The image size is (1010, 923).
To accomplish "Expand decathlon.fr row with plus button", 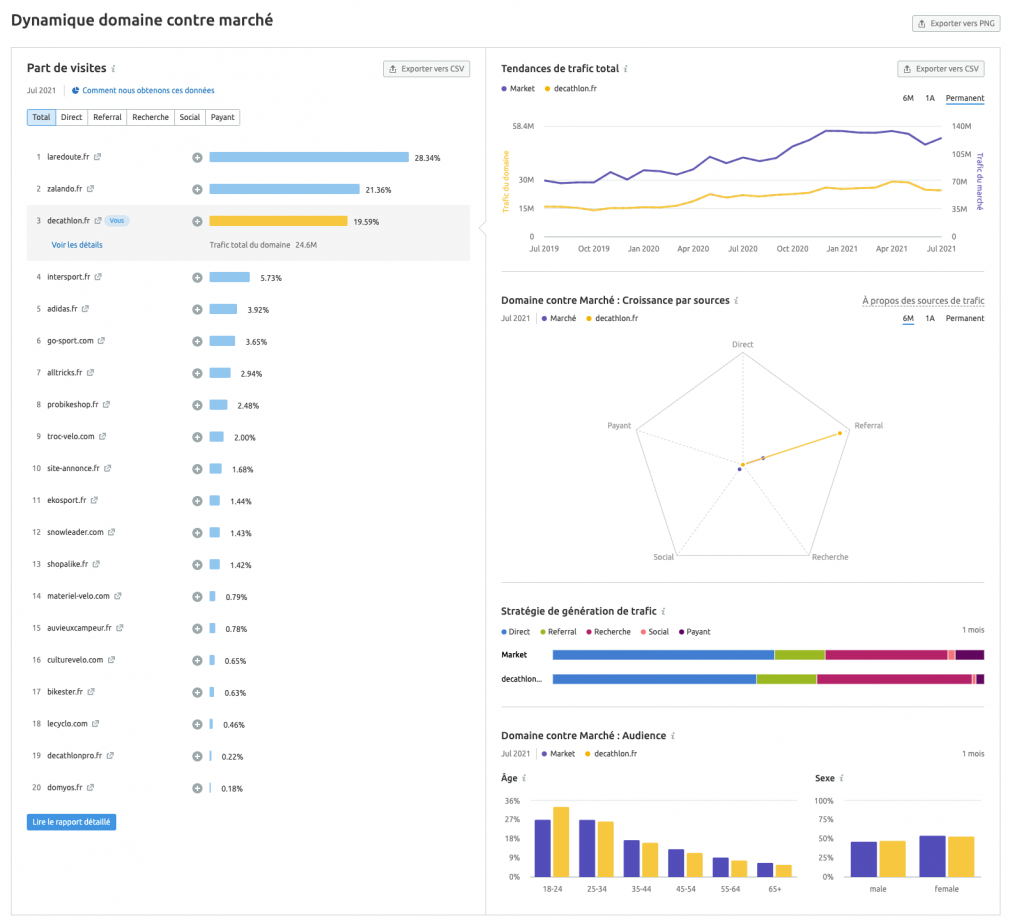I will [197, 222].
